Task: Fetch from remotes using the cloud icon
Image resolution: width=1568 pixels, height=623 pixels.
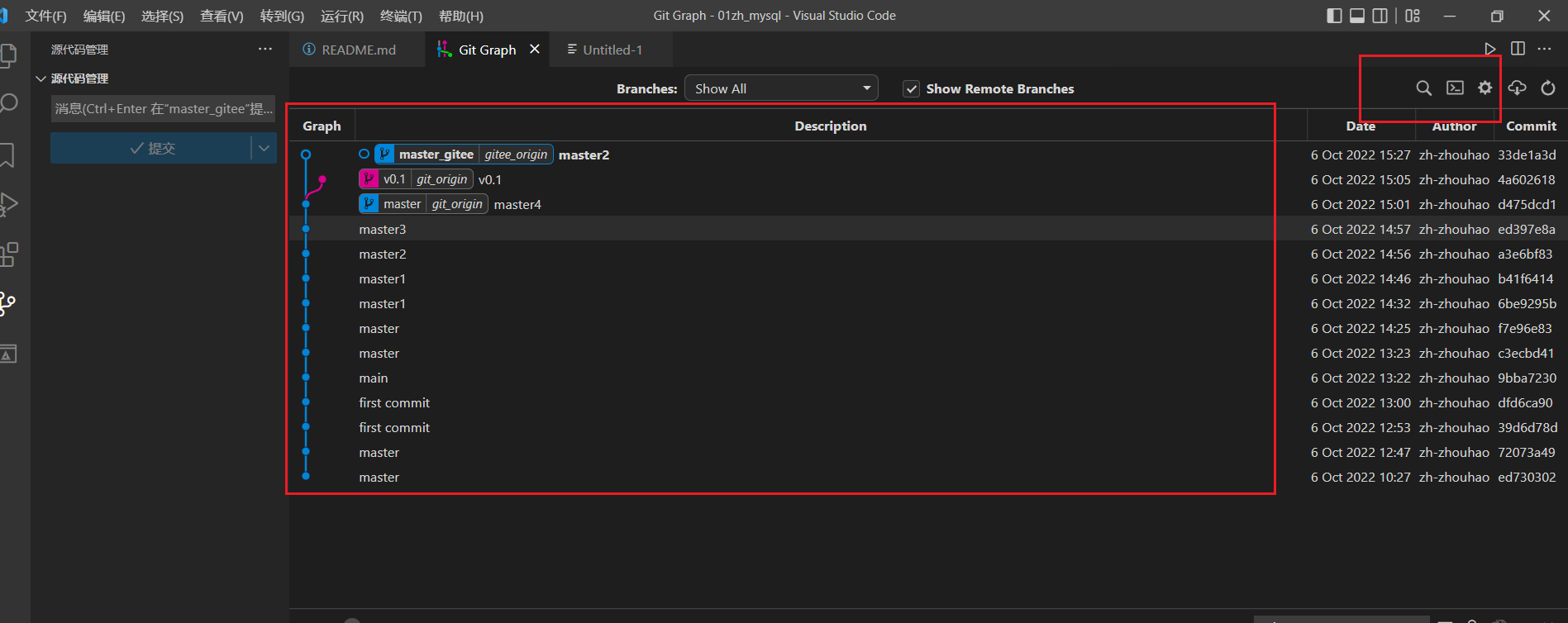Action: click(x=1517, y=88)
